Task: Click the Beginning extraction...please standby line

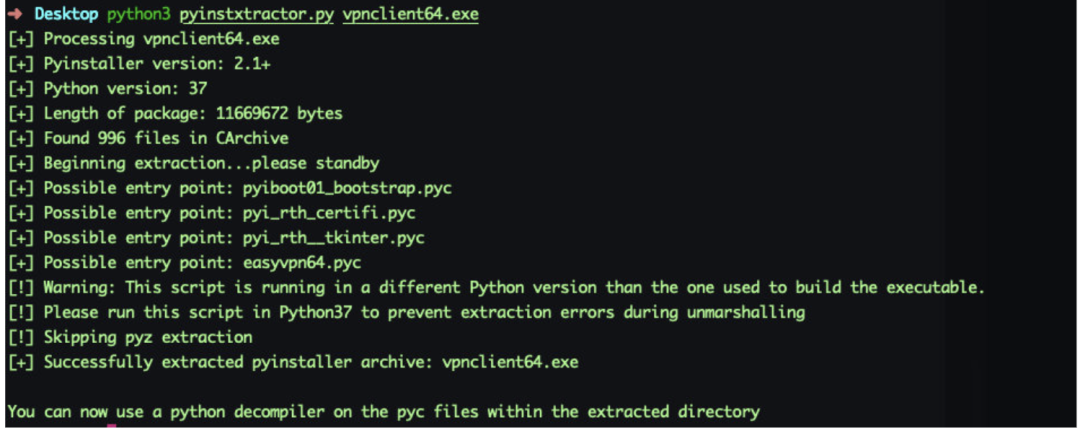Action: click(x=193, y=164)
